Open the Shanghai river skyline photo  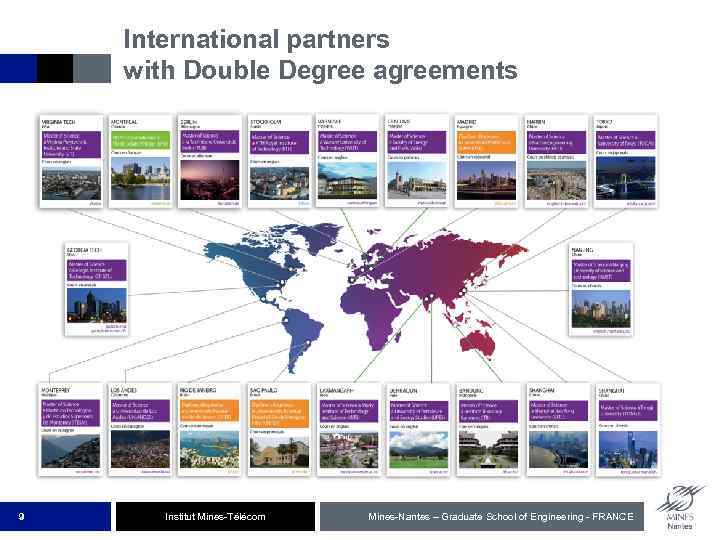click(x=558, y=450)
